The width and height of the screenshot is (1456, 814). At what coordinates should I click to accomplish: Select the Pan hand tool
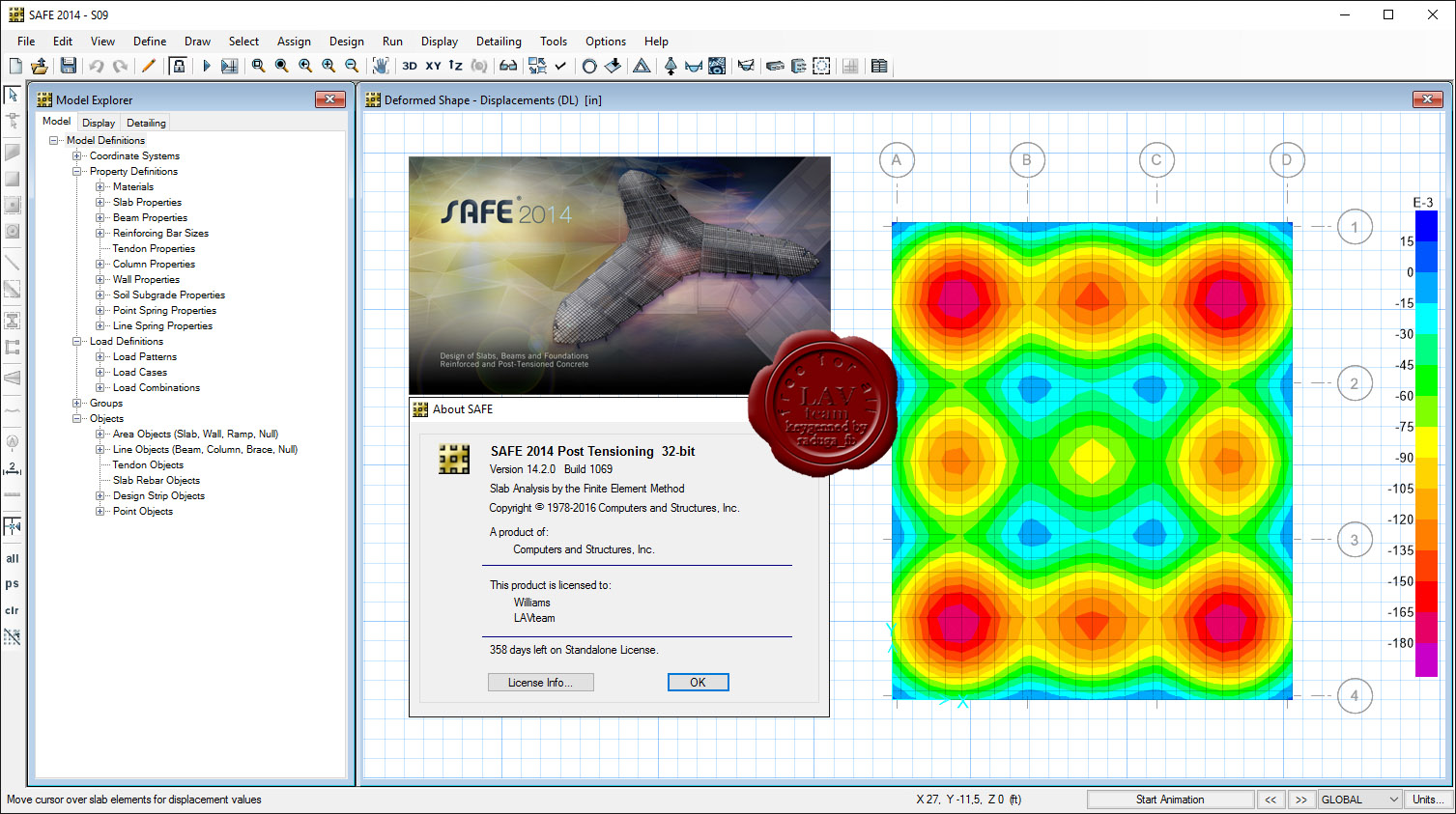(x=381, y=66)
